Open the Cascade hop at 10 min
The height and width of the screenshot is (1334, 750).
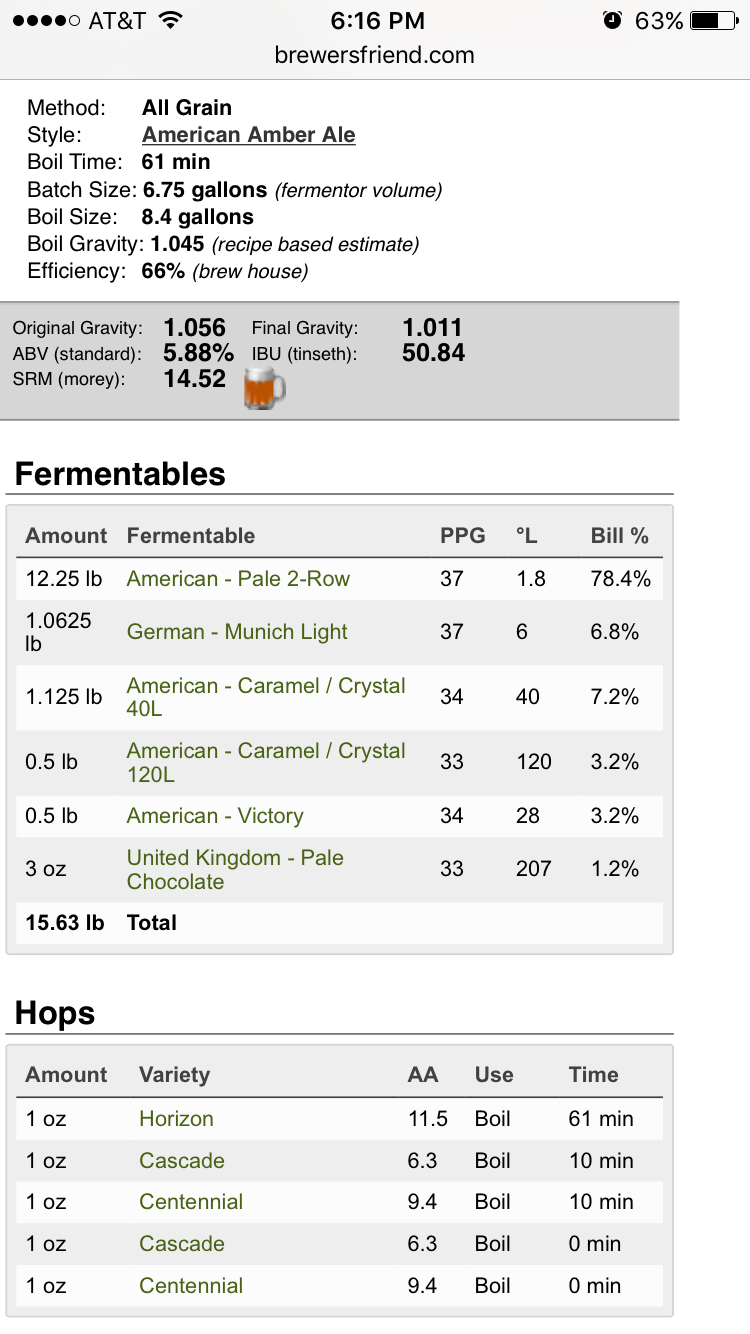point(182,1161)
